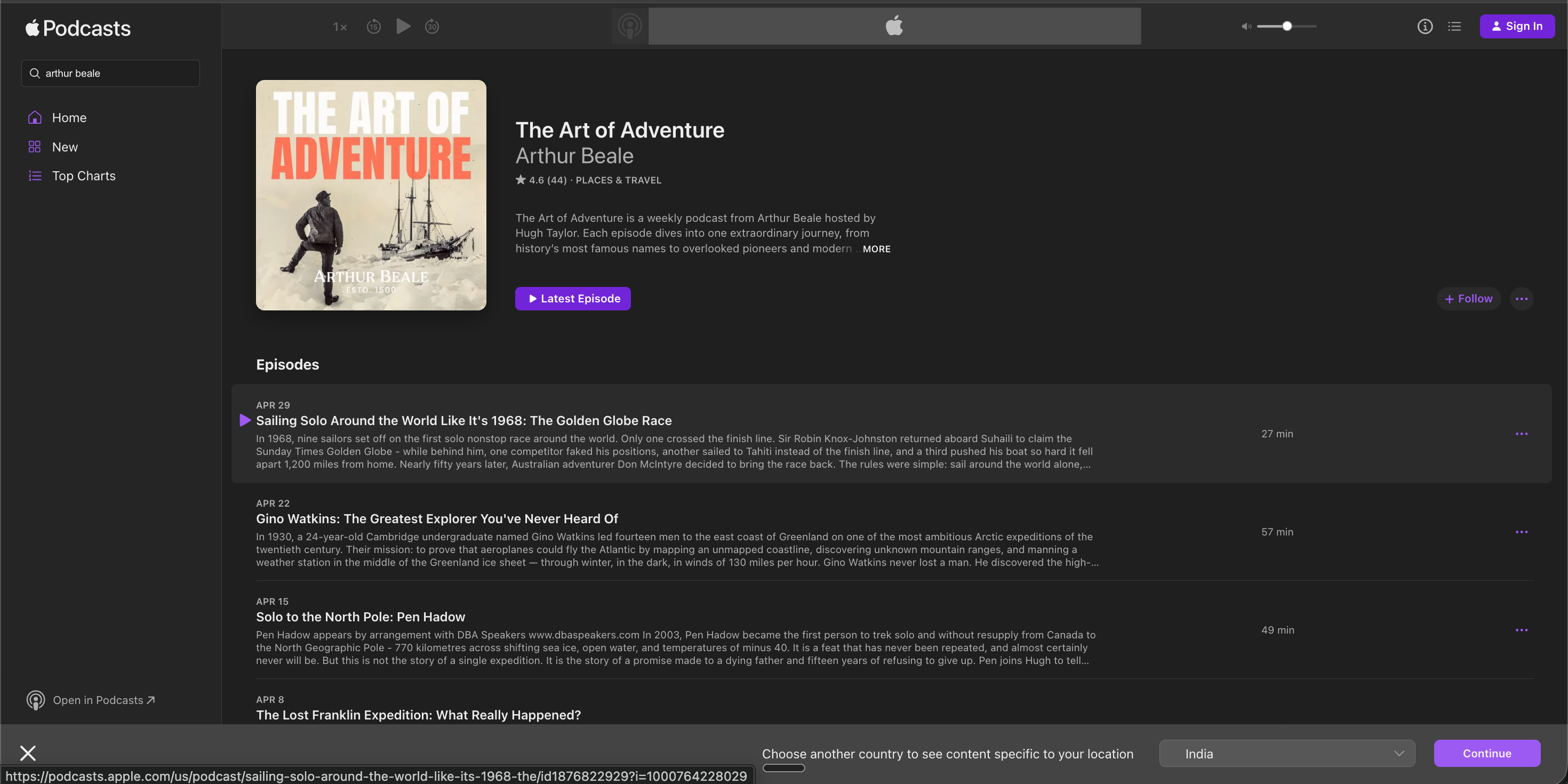Screen dimensions: 1568x784
Task: Click the 57 min duration
Action: tap(1277, 532)
